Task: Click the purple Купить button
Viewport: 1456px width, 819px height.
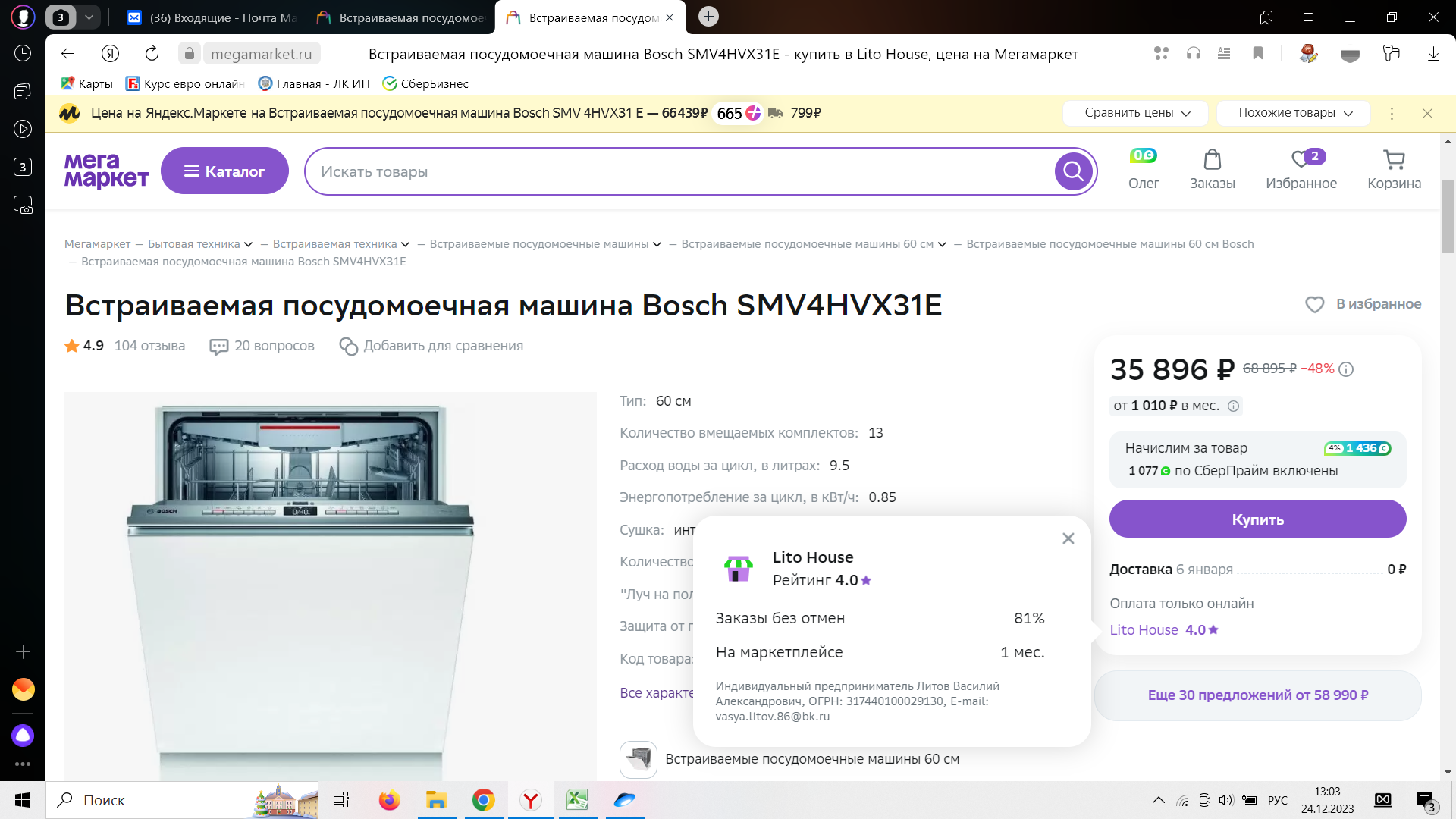Action: 1257,519
